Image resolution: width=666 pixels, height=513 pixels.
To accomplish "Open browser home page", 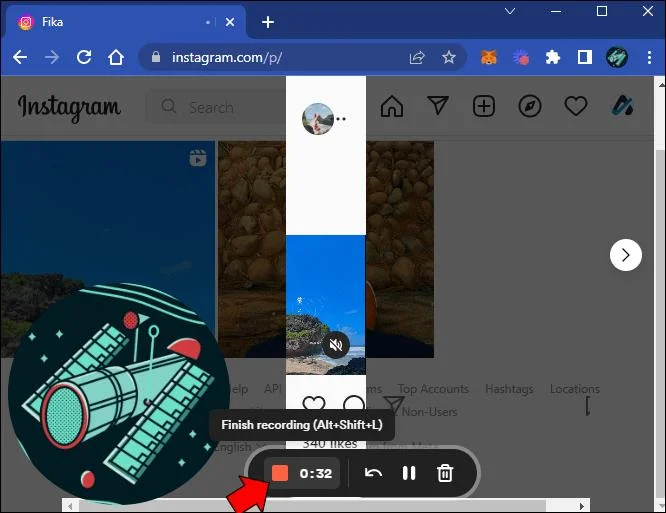I will 116,57.
